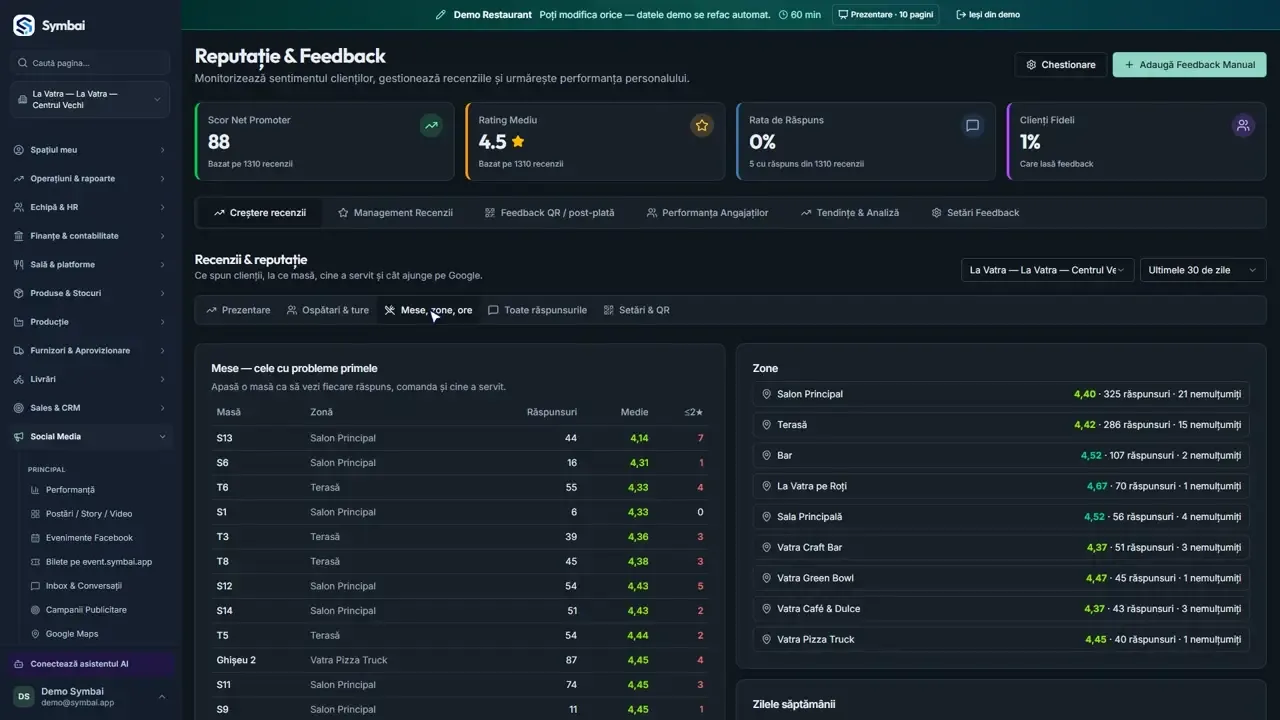Click the trend icon in Scor Net Promoter card
Screen dimensions: 1280x720
[x=431, y=125]
